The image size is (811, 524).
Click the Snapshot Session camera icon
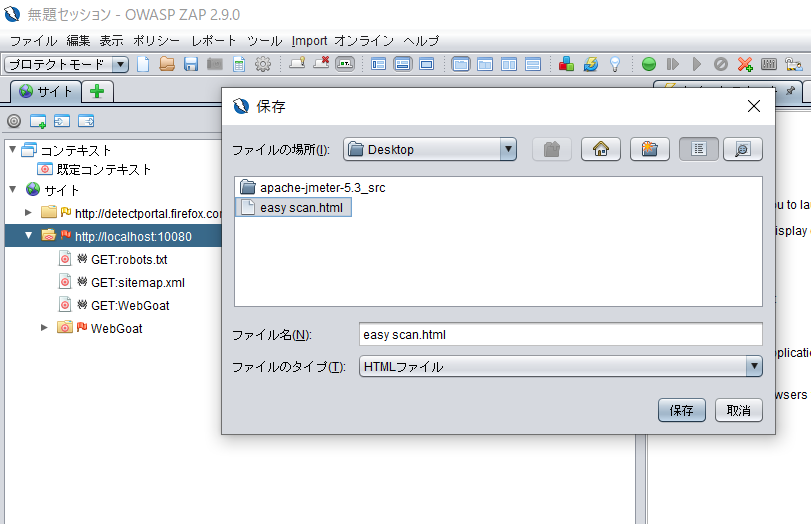coord(215,64)
